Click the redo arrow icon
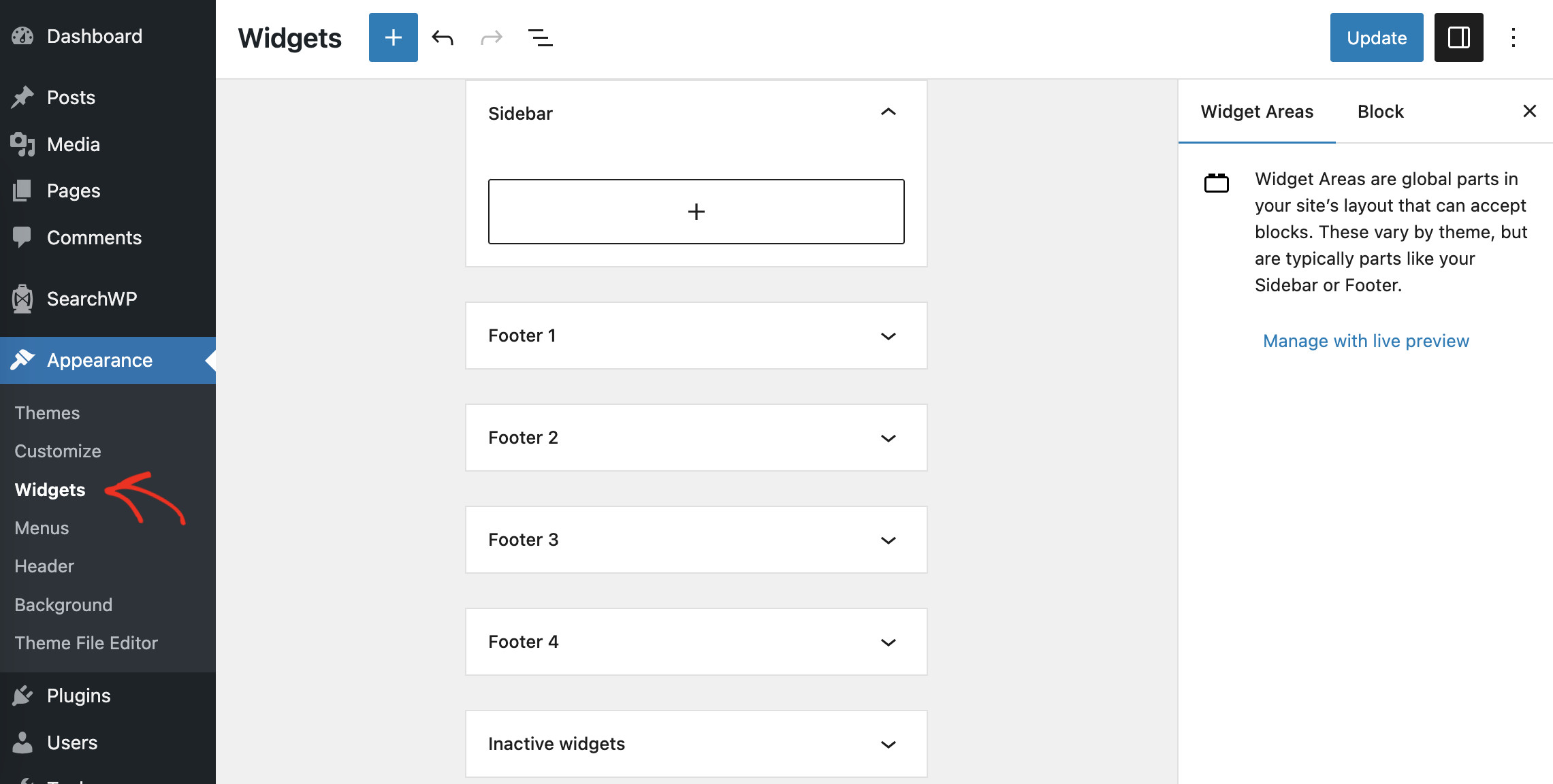Image resolution: width=1553 pixels, height=784 pixels. 490,37
